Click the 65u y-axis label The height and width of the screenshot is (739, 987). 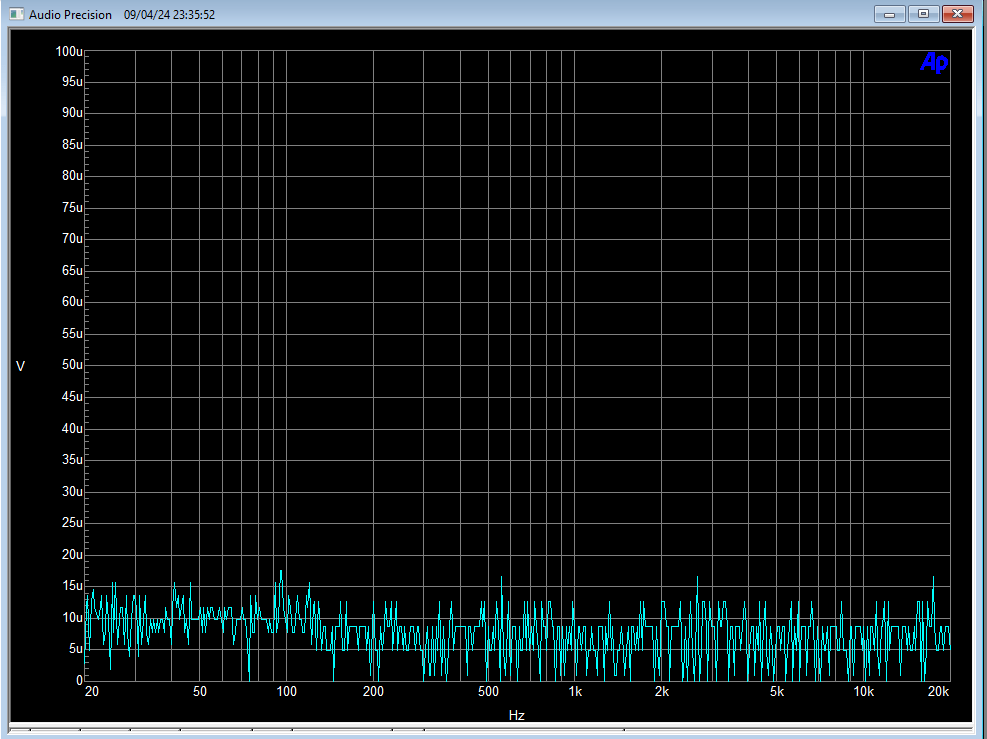click(x=72, y=271)
